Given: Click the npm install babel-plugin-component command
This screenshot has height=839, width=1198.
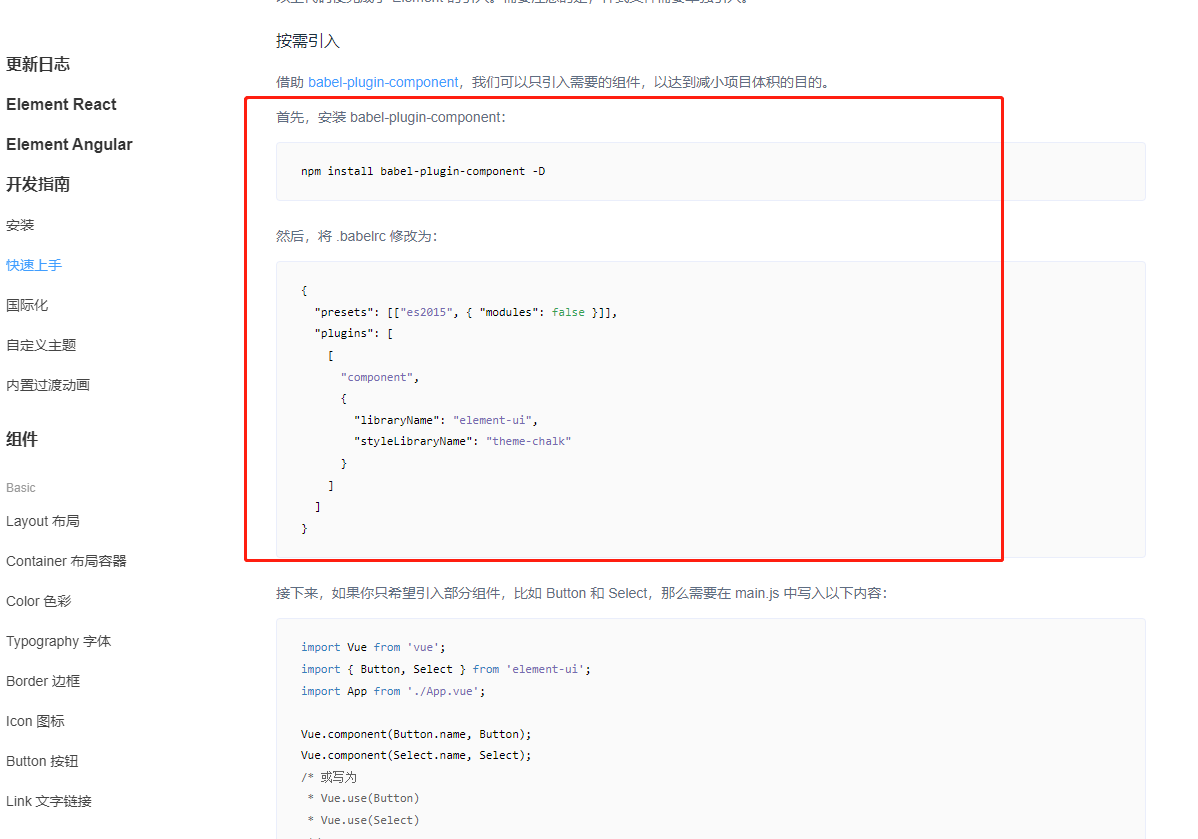Looking at the screenshot, I should click(x=423, y=171).
